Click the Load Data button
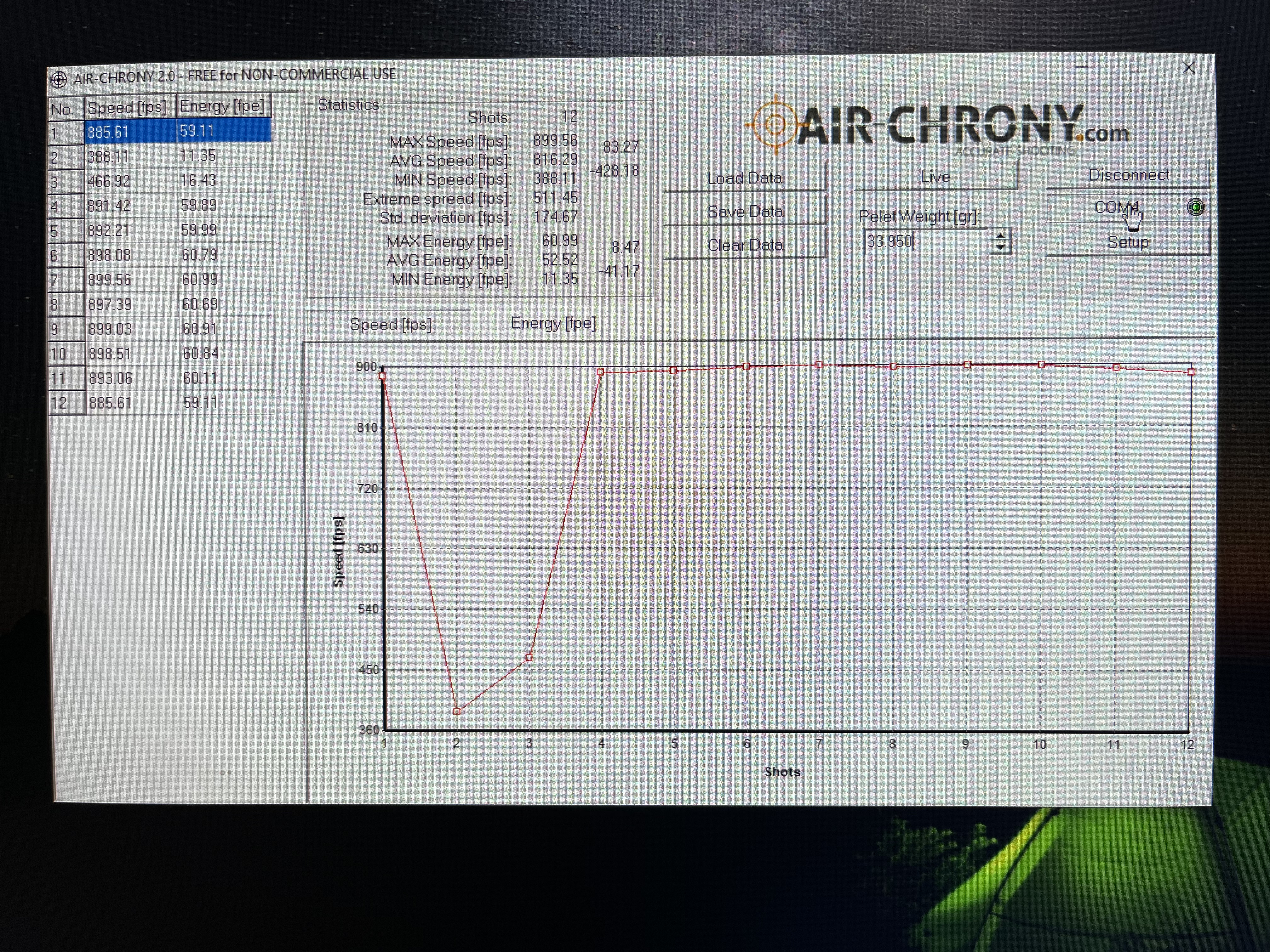1270x952 pixels. 745,177
